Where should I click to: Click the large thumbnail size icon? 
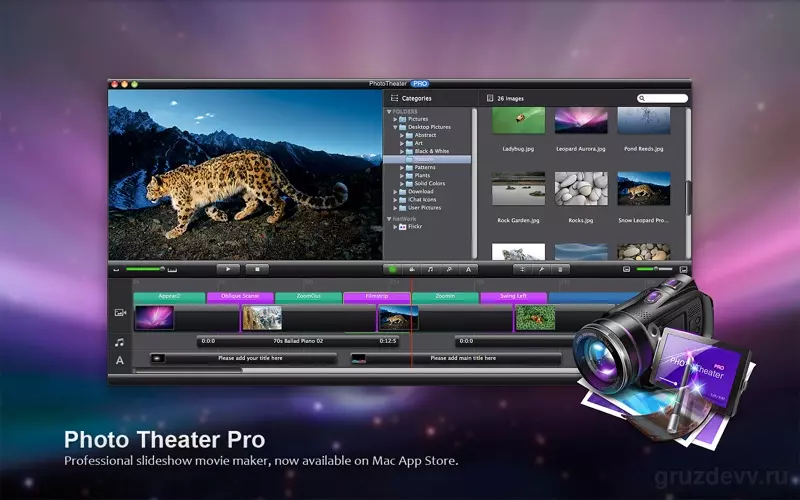click(684, 269)
